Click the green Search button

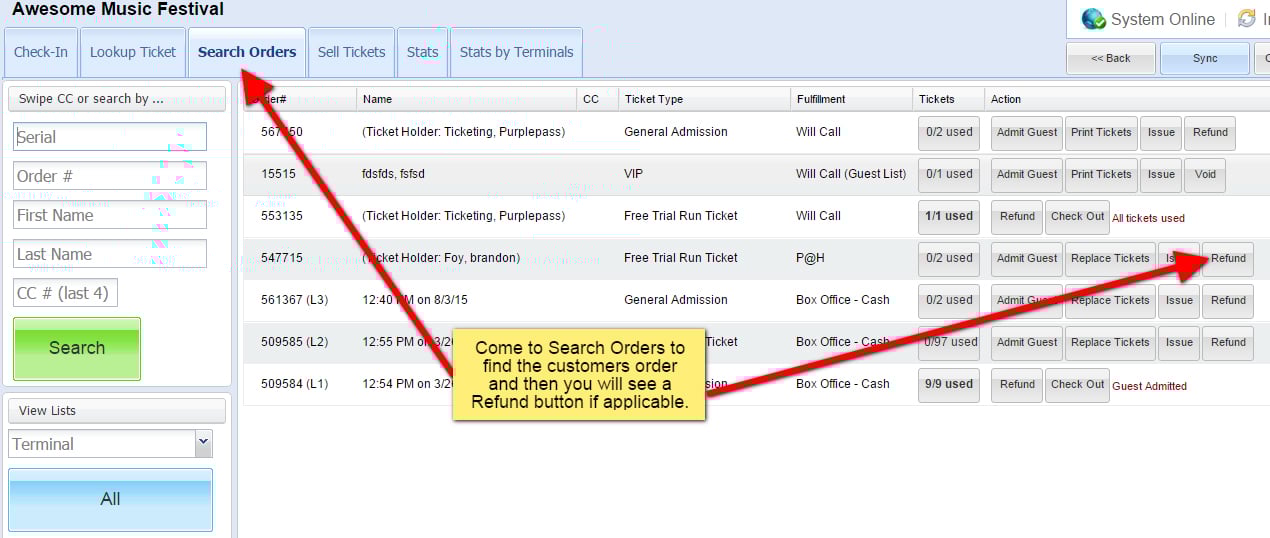click(x=77, y=348)
